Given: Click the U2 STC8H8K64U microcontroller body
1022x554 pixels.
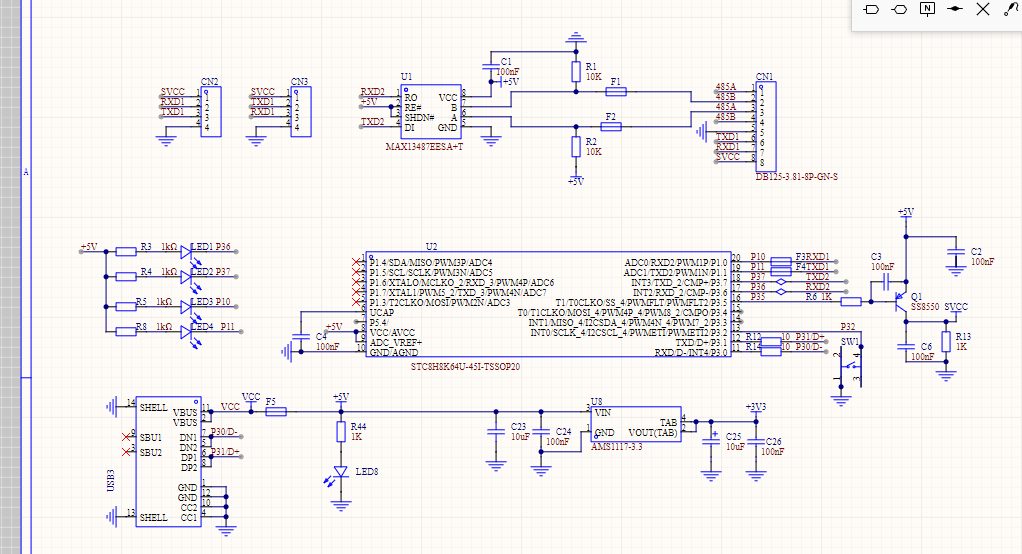Looking at the screenshot, I should (x=545, y=306).
